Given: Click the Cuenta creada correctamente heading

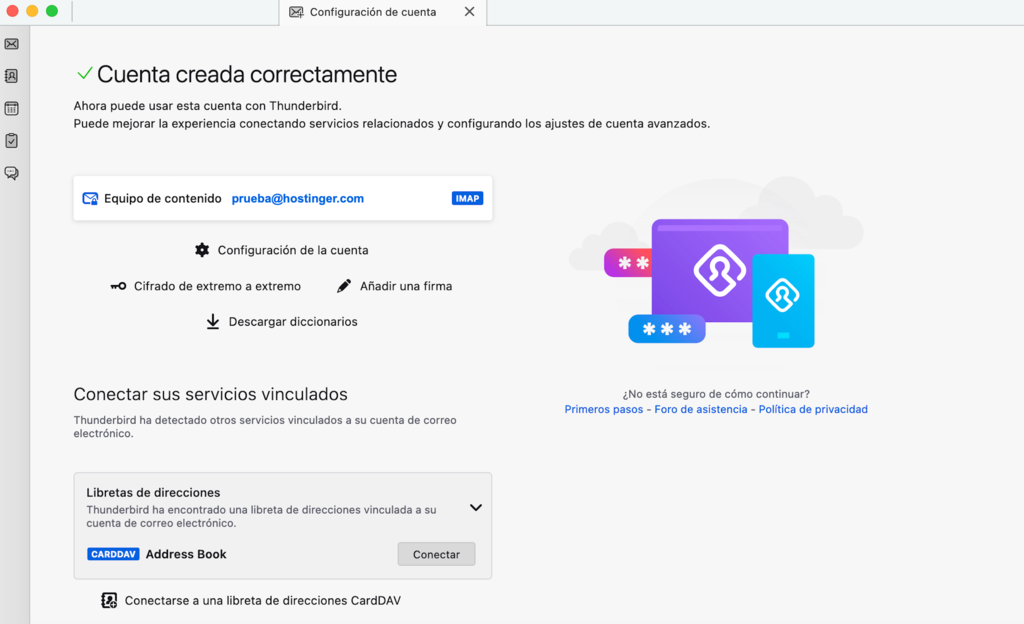Looking at the screenshot, I should 247,74.
